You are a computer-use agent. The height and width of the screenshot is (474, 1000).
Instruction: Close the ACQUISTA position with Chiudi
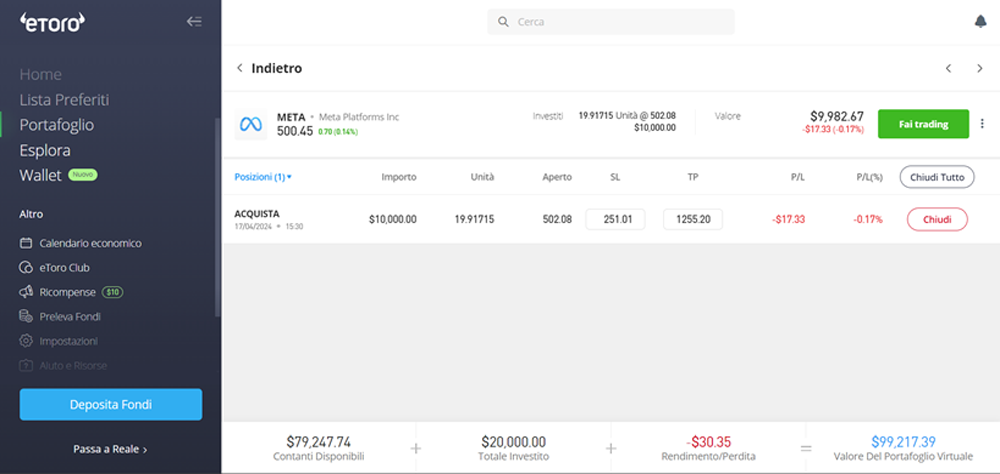tap(937, 219)
